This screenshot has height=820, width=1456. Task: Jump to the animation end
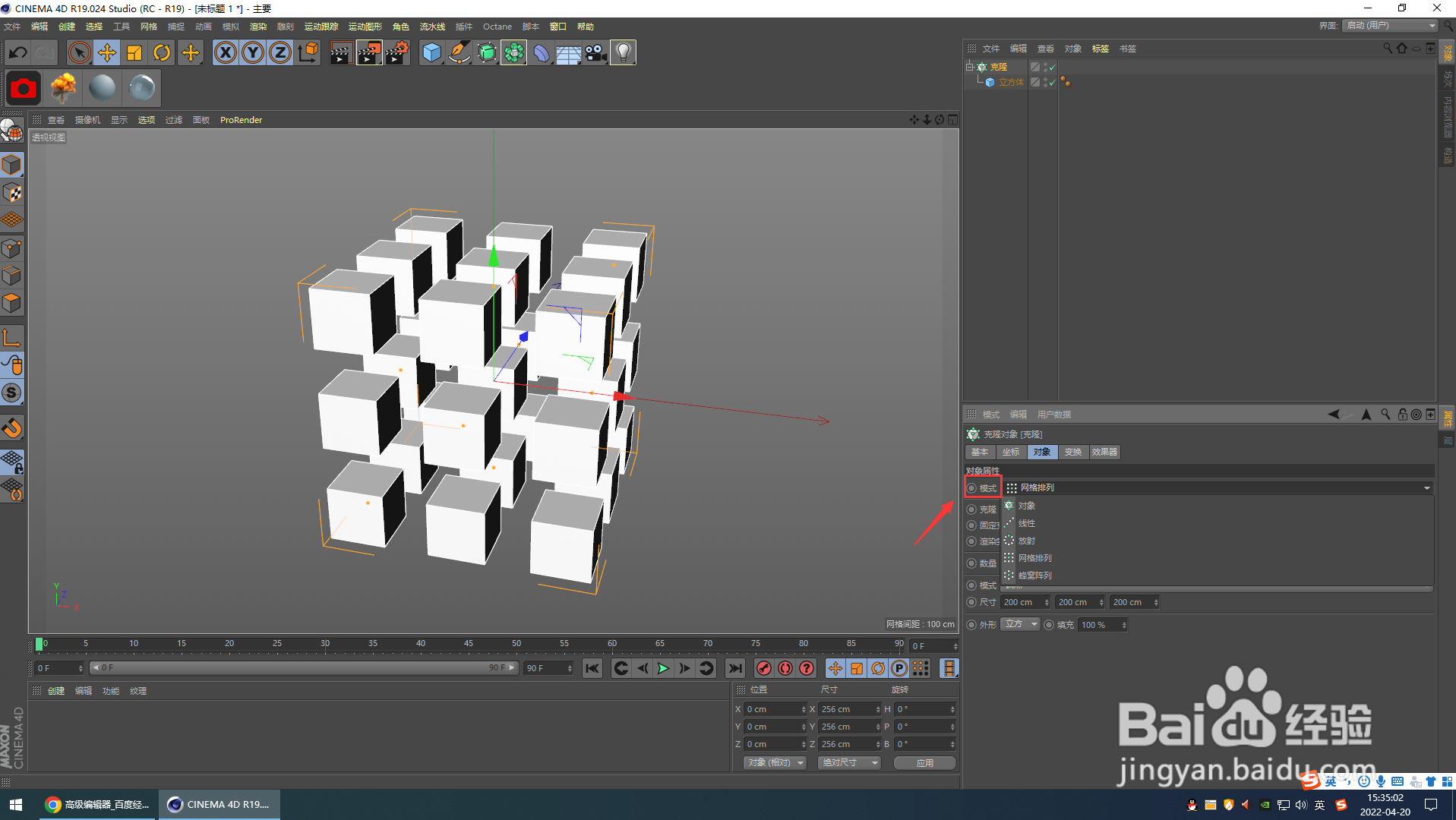pyautogui.click(x=735, y=668)
